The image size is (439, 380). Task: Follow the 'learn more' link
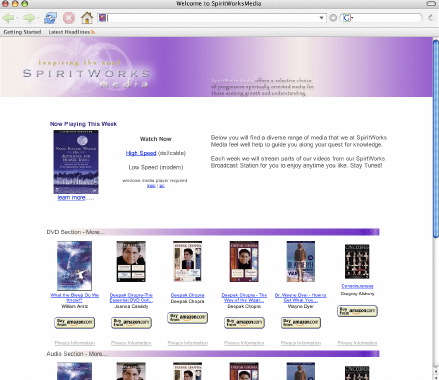coord(71,198)
